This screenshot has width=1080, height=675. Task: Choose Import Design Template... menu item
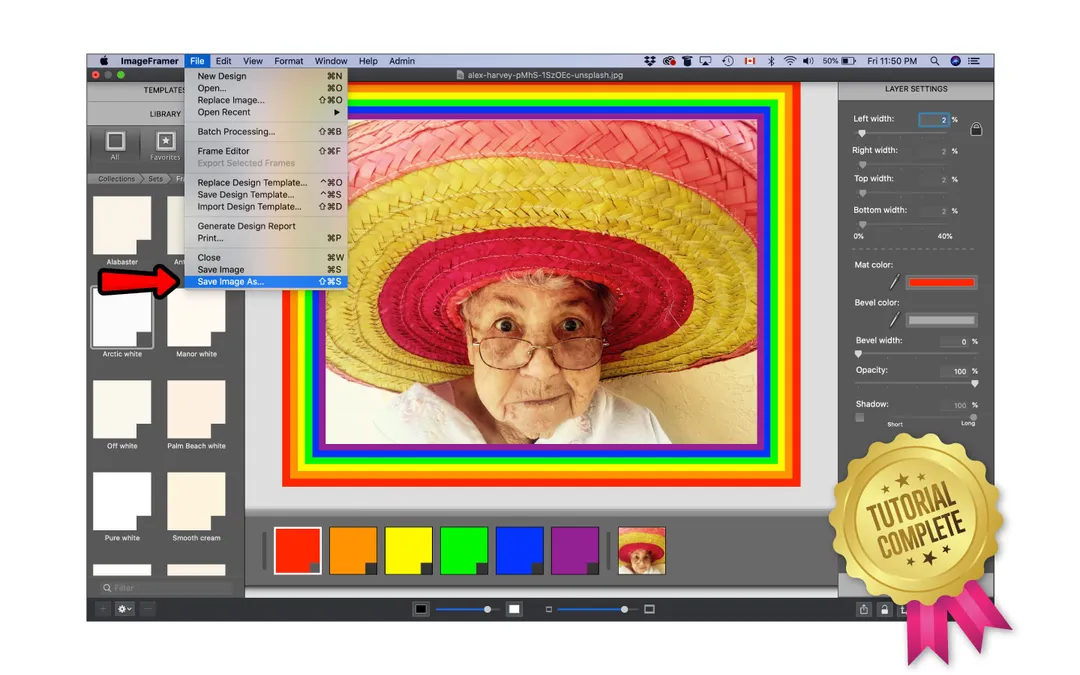266,207
